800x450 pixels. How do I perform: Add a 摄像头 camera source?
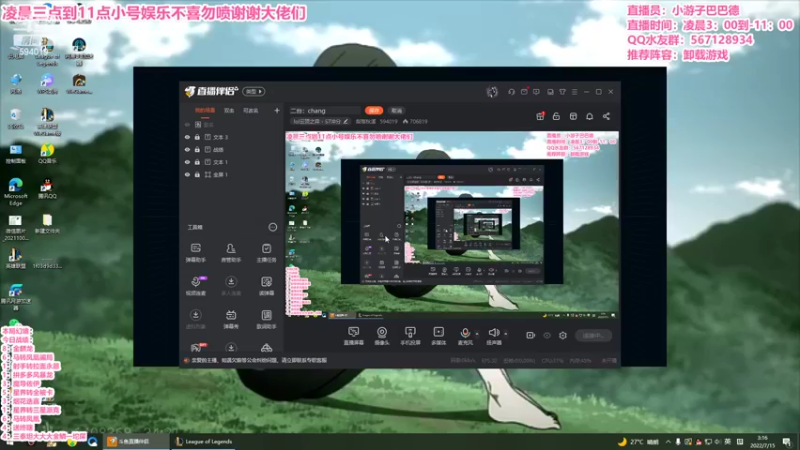382,336
